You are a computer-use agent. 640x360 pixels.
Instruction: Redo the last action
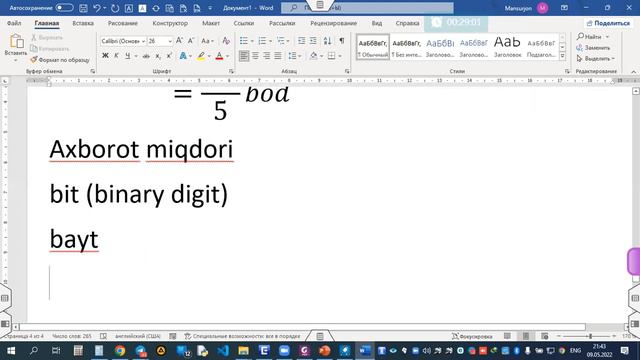pos(115,8)
